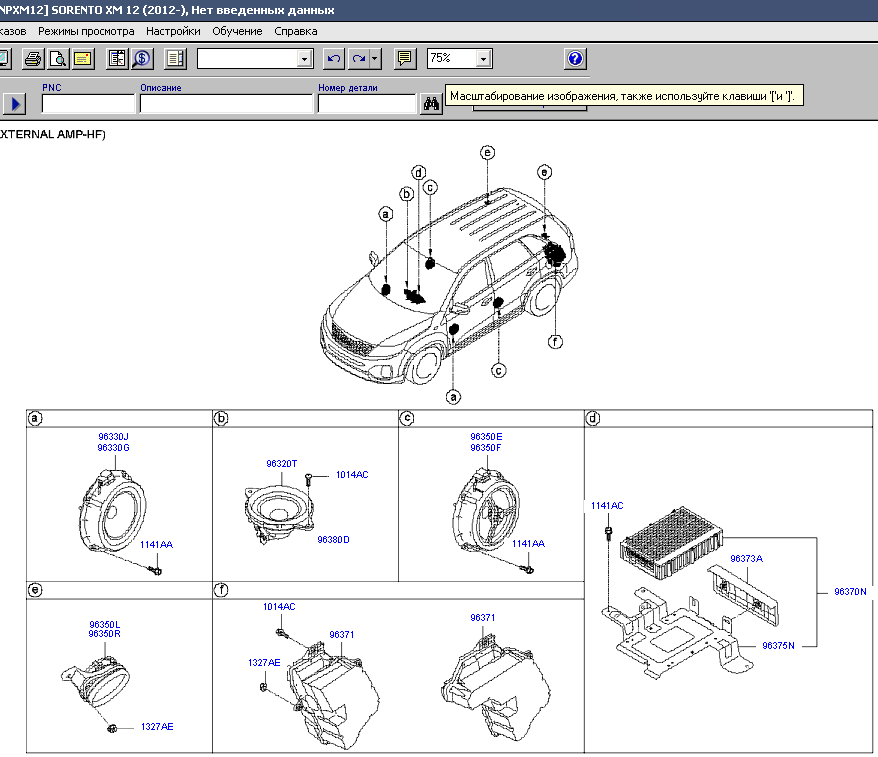Click the blue play arrow button
This screenshot has width=878, height=757.
(14, 104)
